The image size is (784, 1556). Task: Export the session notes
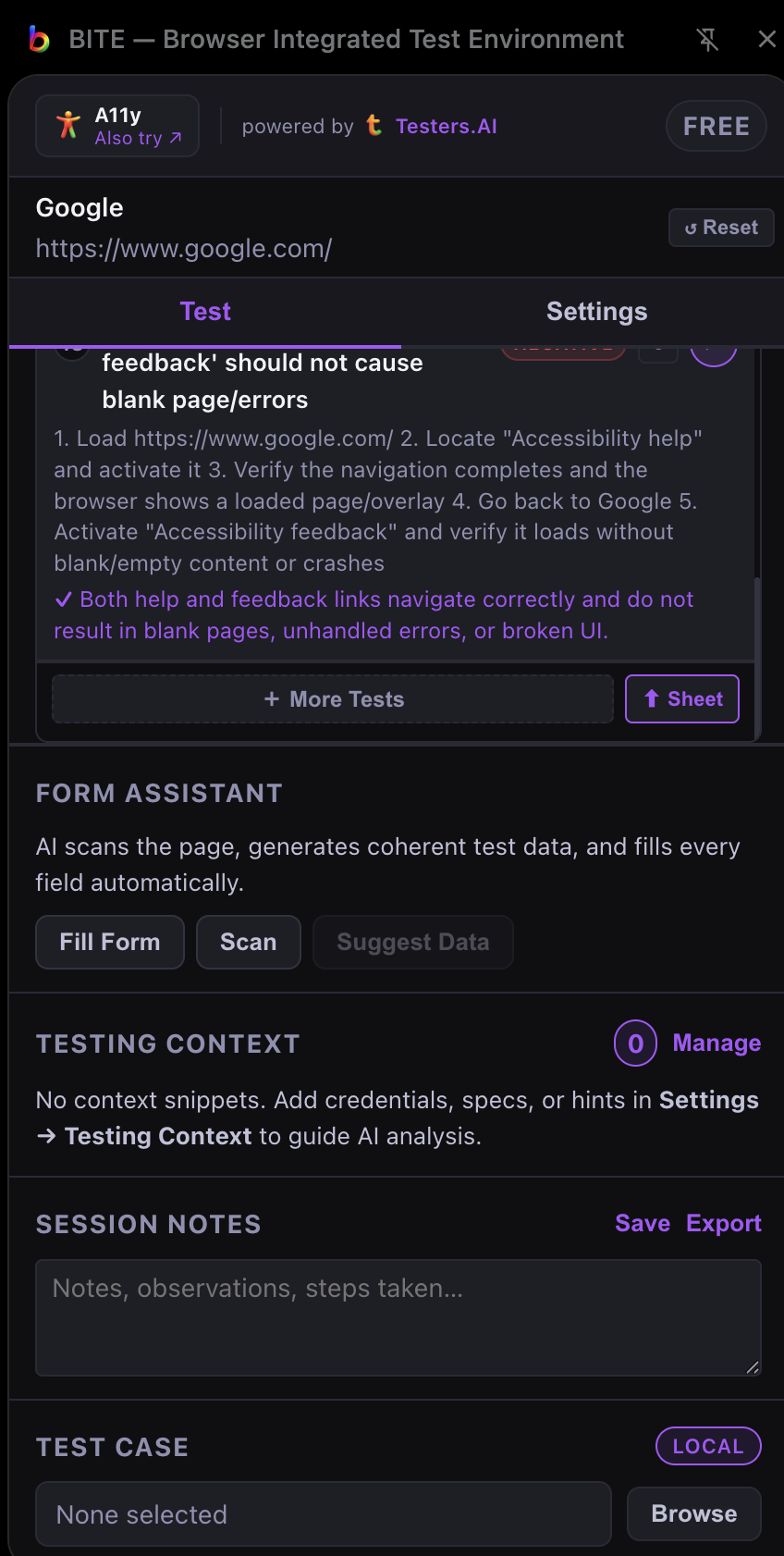click(x=723, y=1222)
